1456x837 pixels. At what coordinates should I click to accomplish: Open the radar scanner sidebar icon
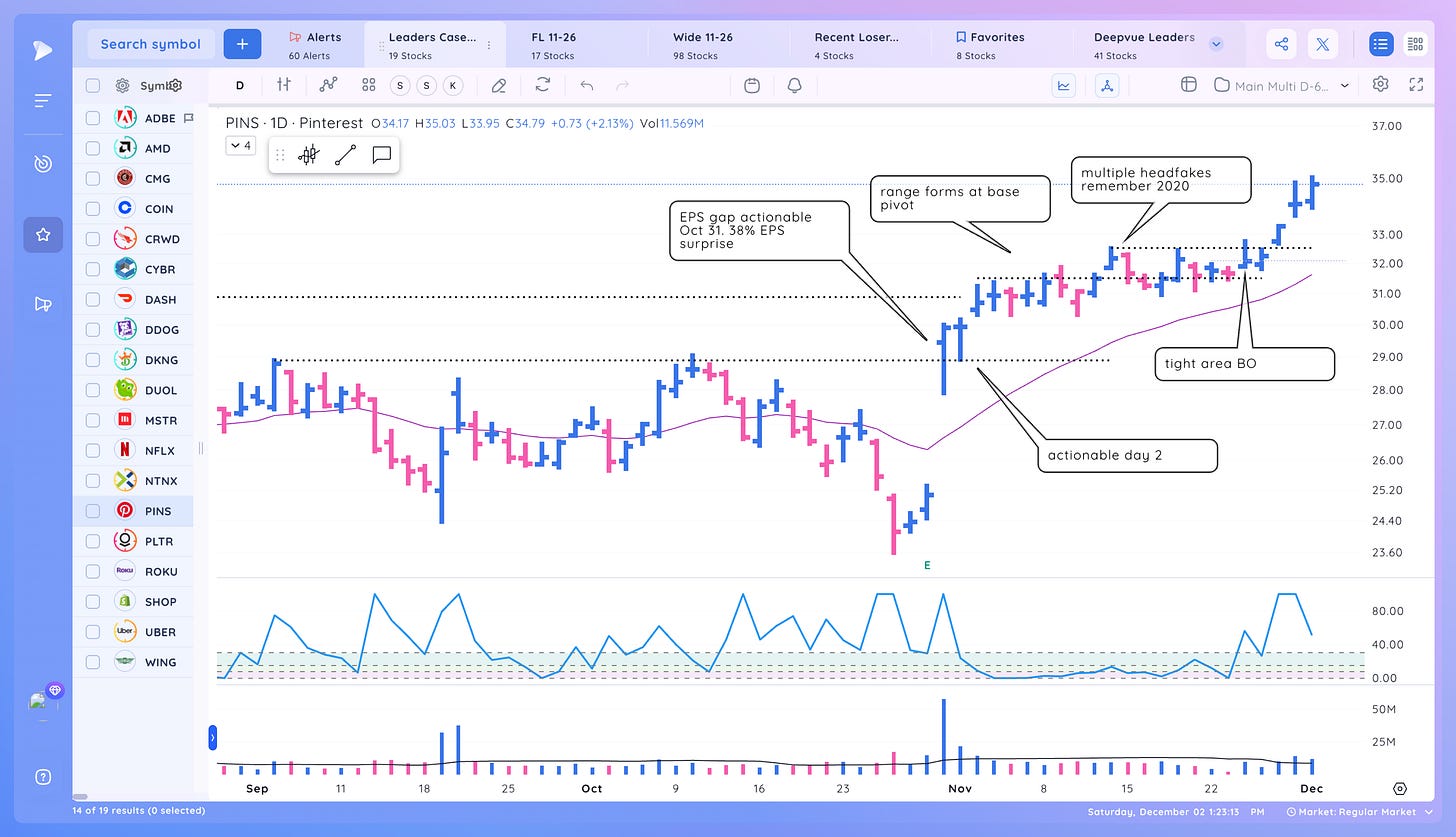pos(42,164)
